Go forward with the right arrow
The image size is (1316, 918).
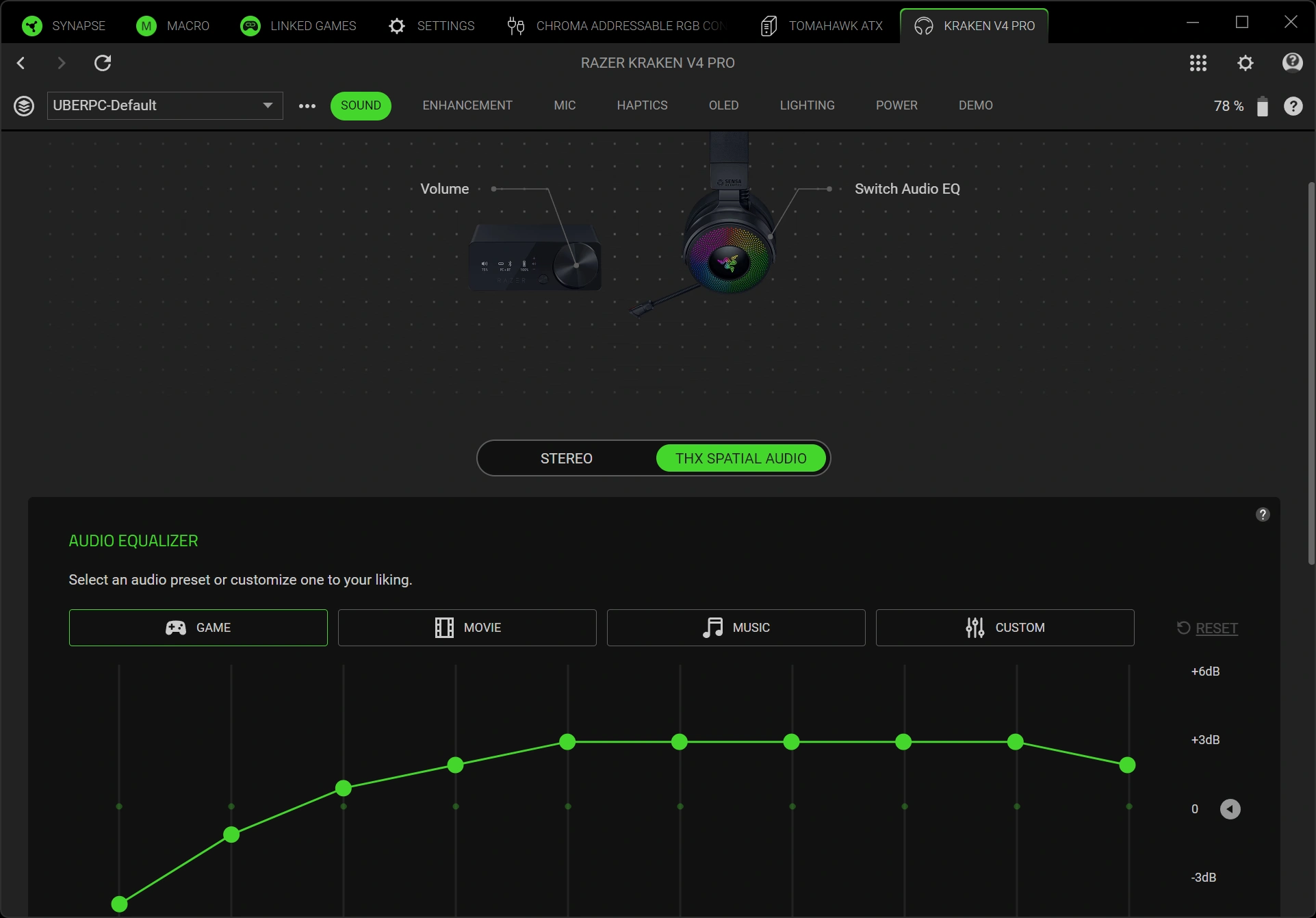point(62,63)
